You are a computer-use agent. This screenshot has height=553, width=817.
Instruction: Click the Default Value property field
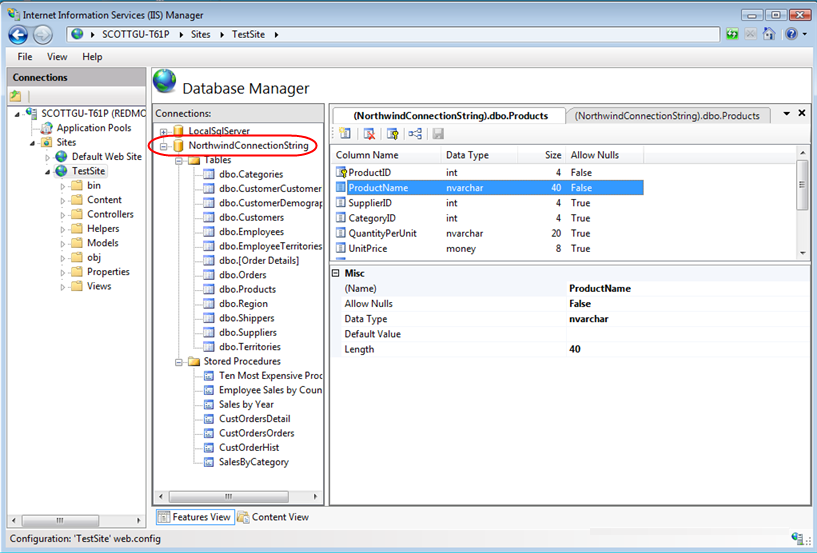(x=688, y=334)
